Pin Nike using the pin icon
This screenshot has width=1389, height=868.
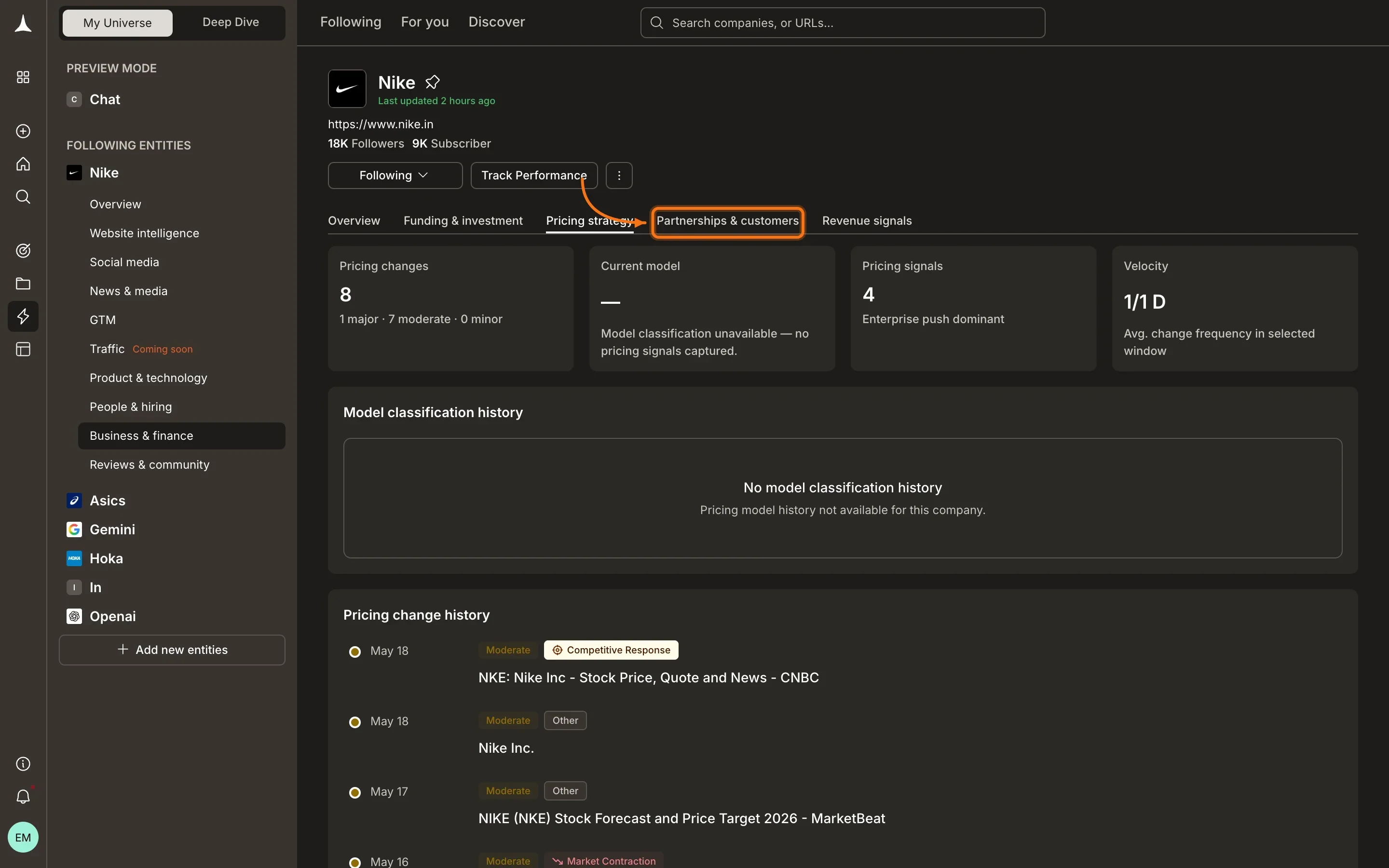tap(432, 82)
